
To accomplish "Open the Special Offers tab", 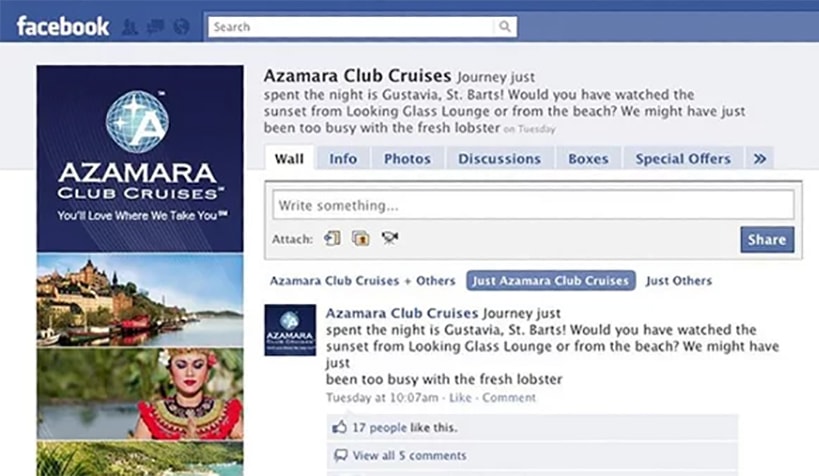I will coord(683,158).
